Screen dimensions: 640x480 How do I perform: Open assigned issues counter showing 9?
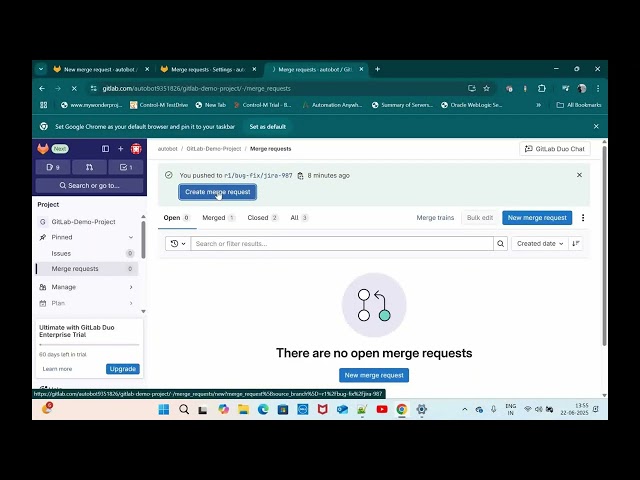tap(53, 167)
